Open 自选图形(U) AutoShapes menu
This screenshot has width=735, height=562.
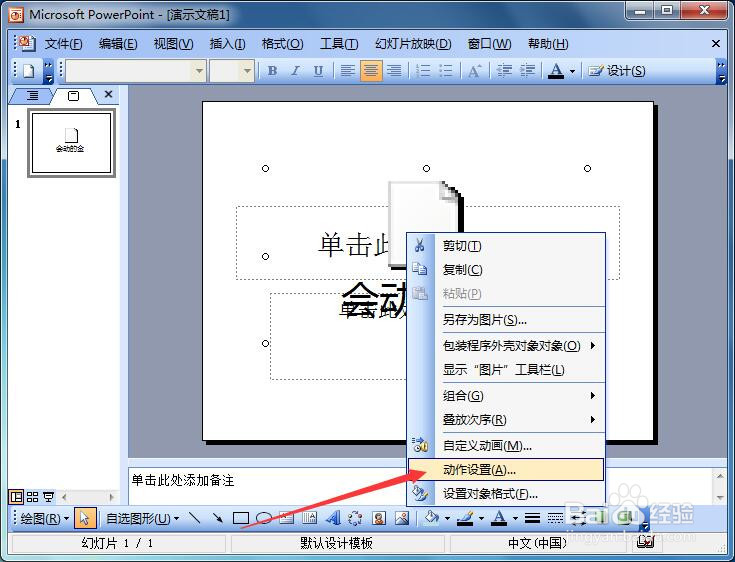point(142,518)
